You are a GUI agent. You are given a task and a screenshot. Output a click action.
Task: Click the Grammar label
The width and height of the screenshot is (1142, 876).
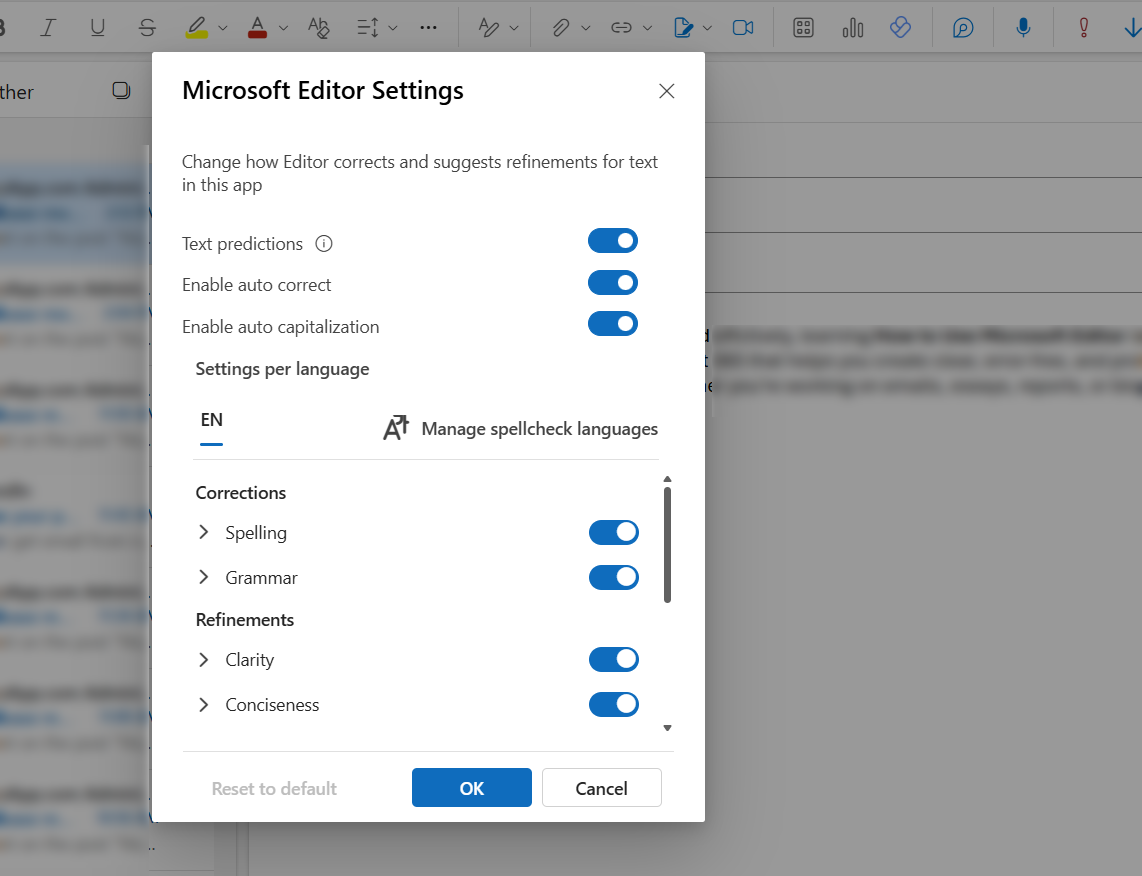point(261,578)
